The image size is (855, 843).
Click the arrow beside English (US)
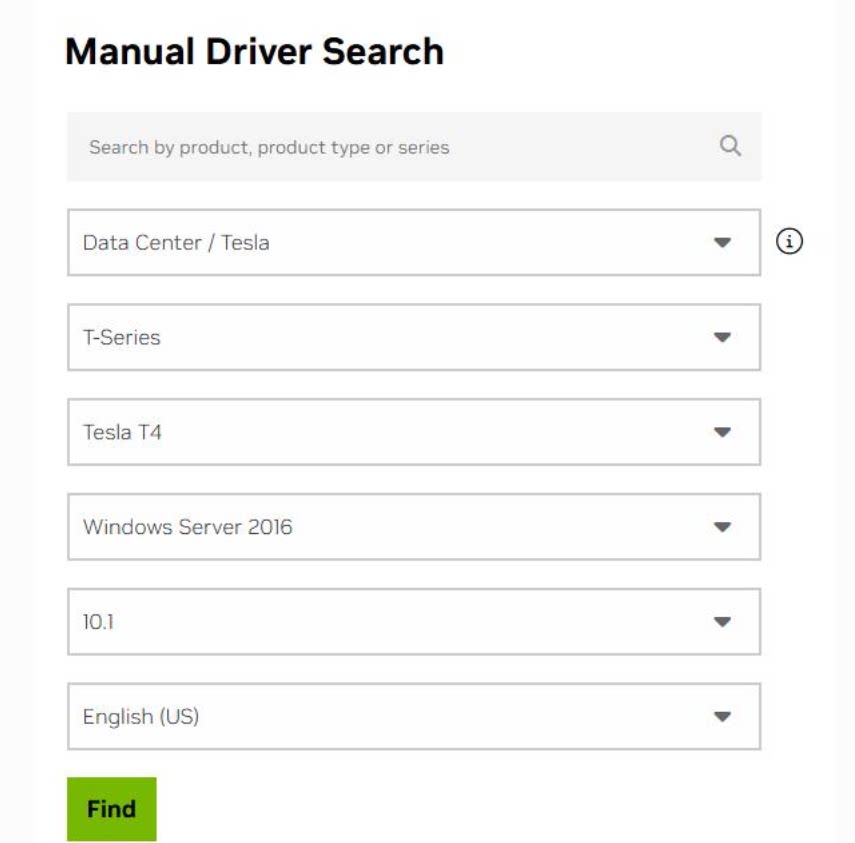pyautogui.click(x=722, y=717)
